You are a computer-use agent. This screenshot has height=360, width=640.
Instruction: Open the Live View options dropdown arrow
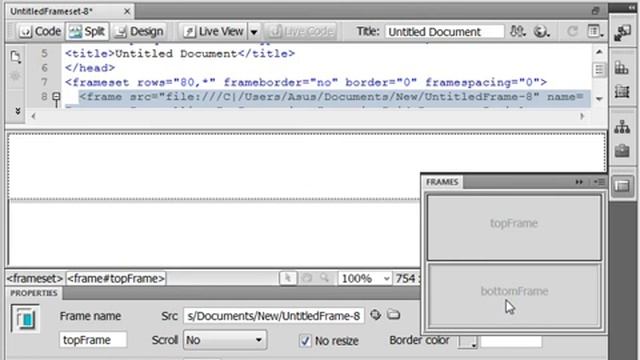pos(254,32)
